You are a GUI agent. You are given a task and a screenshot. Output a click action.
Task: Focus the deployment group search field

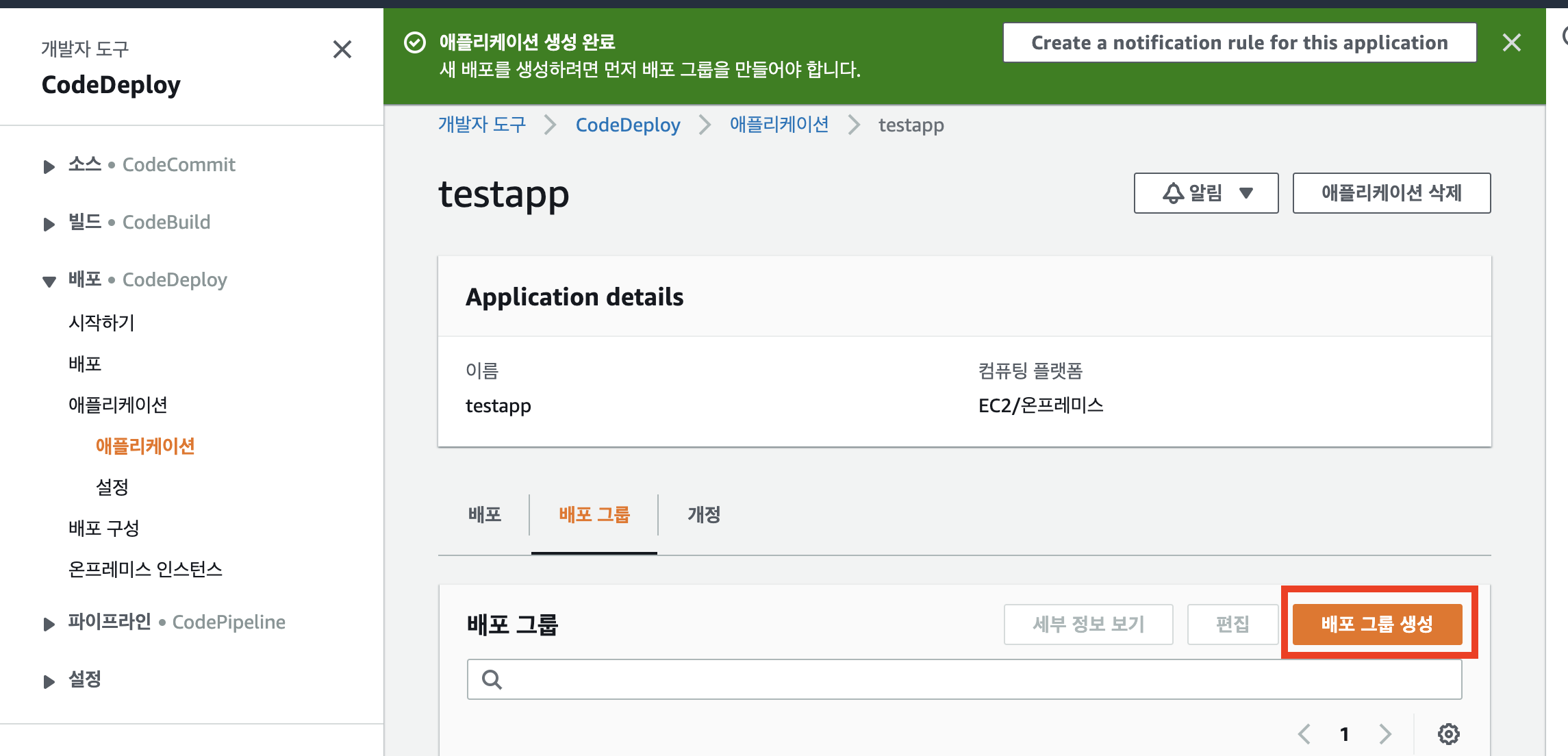[964, 679]
